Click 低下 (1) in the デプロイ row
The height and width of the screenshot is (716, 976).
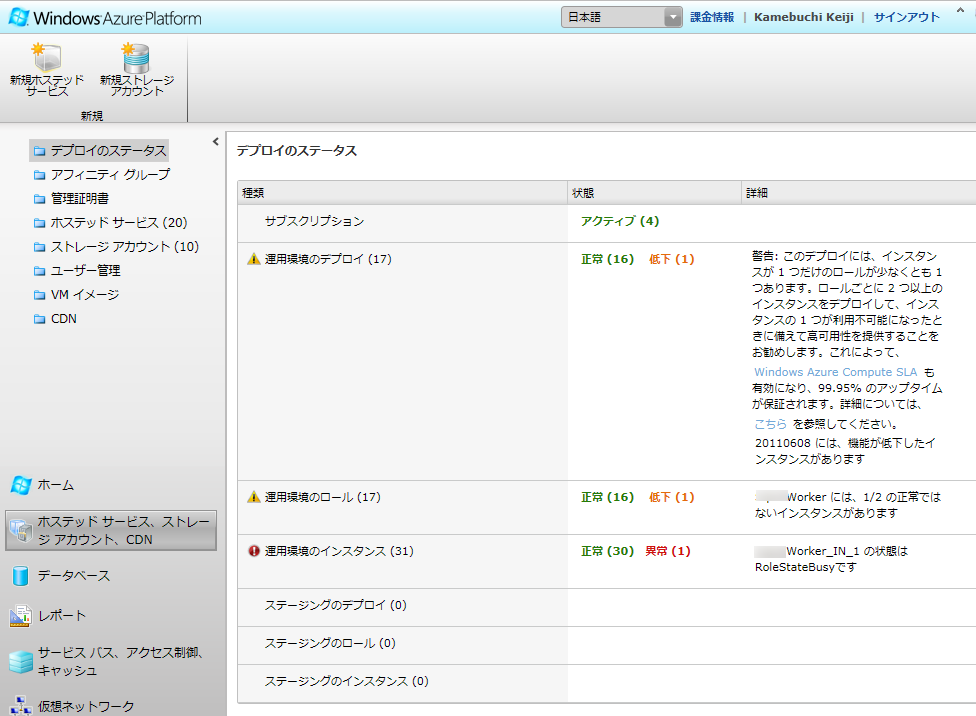click(x=672, y=259)
